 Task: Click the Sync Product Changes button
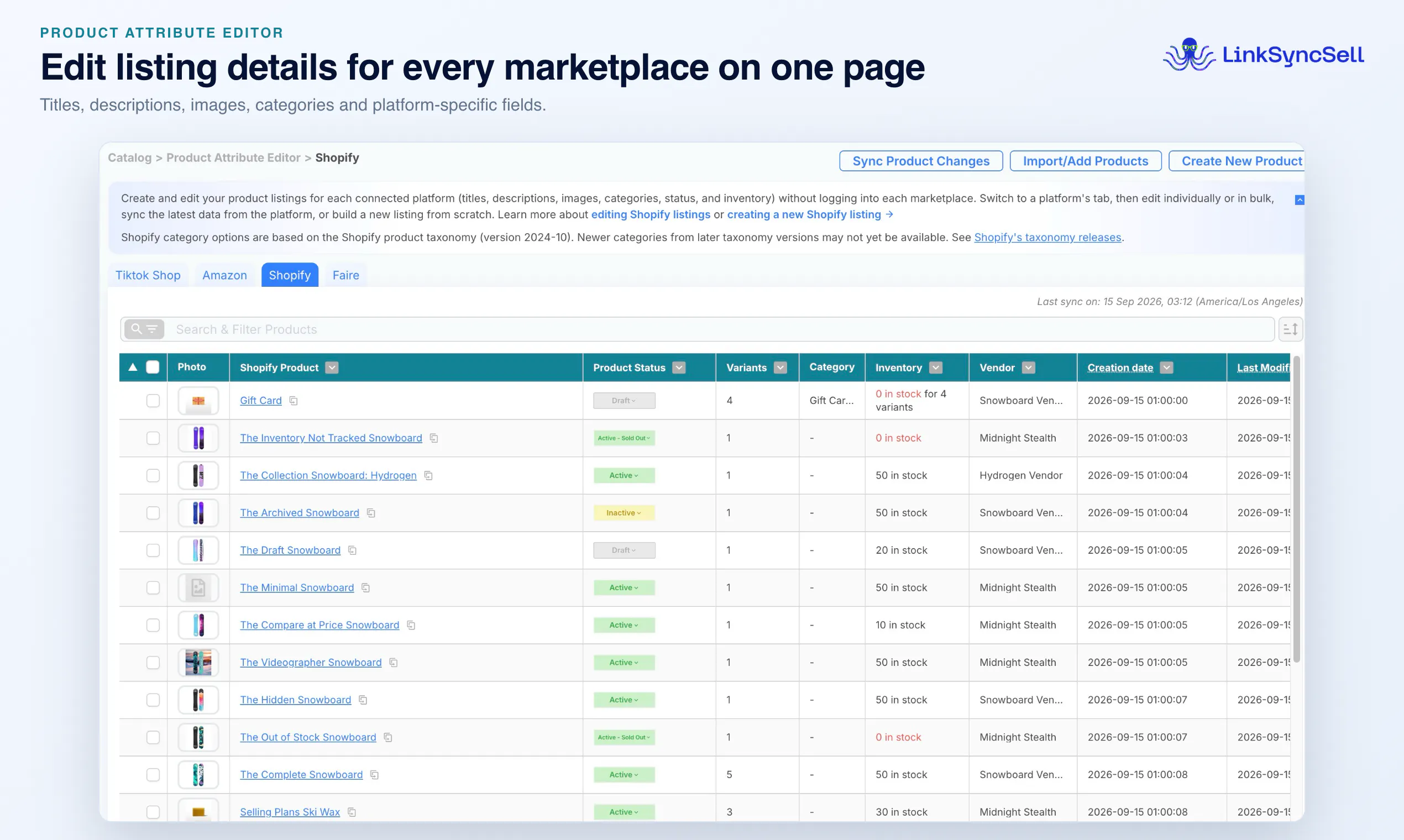(921, 161)
